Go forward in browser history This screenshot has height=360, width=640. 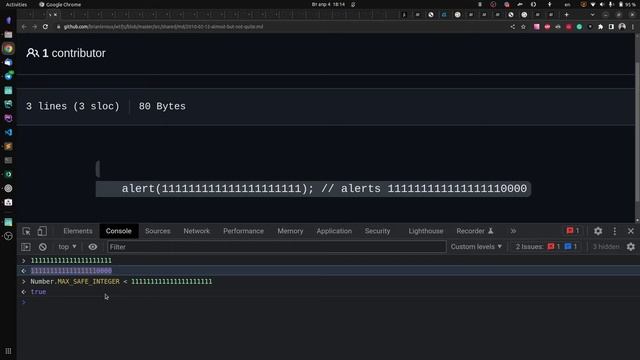click(x=35, y=27)
